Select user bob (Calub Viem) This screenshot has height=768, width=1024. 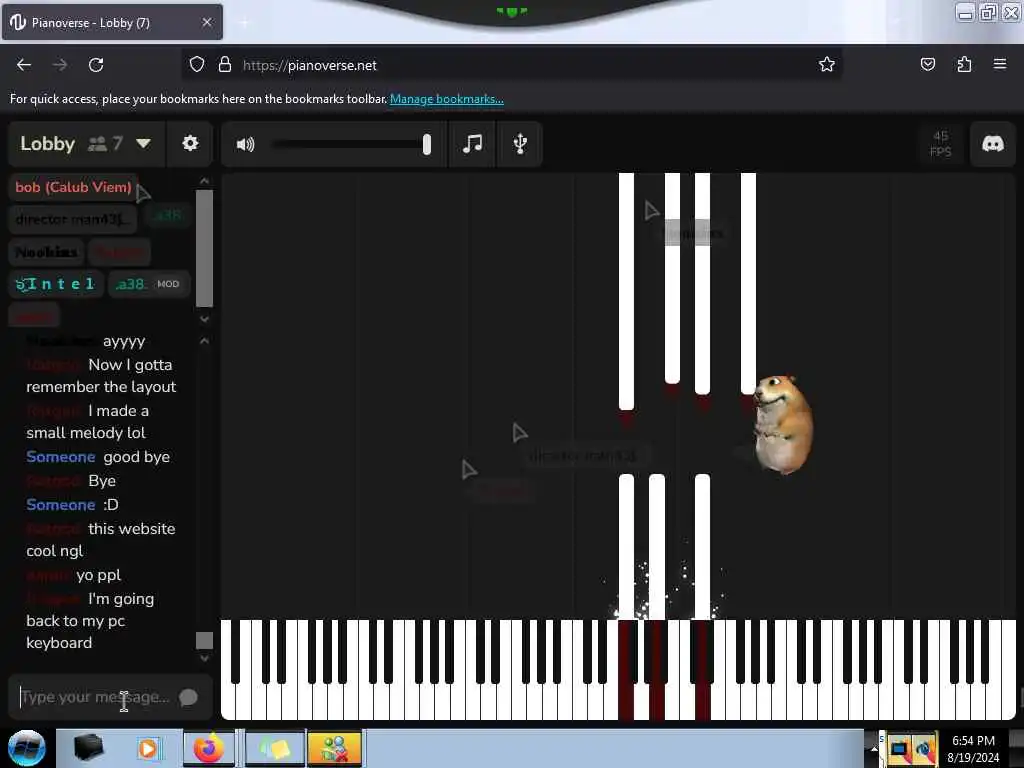point(73,187)
